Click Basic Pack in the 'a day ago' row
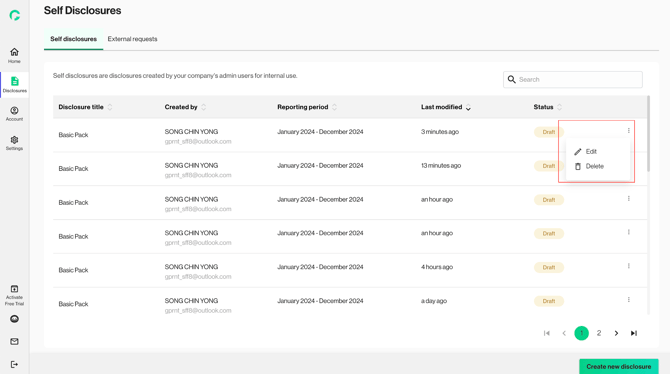 coord(73,303)
